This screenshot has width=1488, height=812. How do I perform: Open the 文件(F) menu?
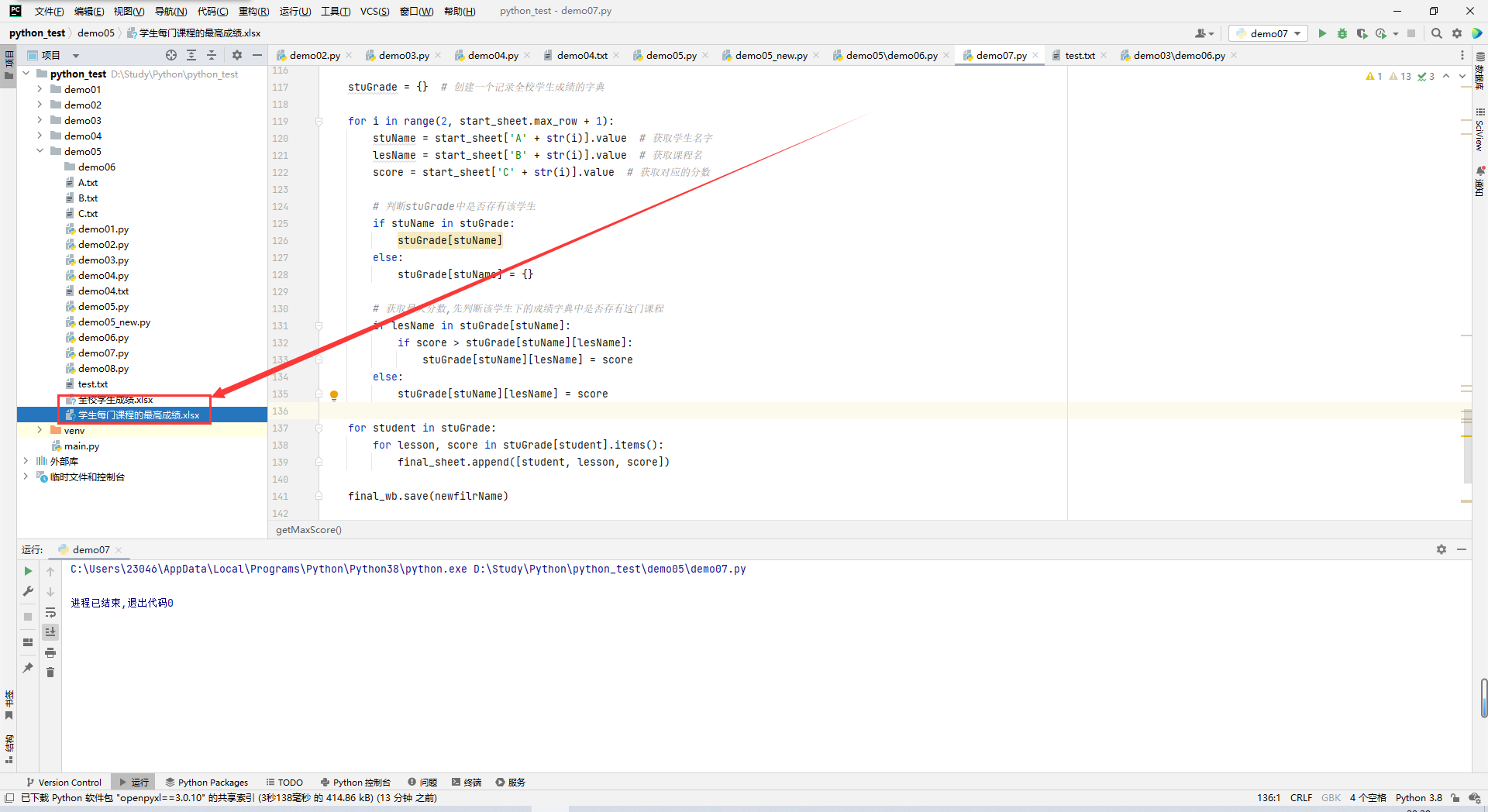coord(49,11)
